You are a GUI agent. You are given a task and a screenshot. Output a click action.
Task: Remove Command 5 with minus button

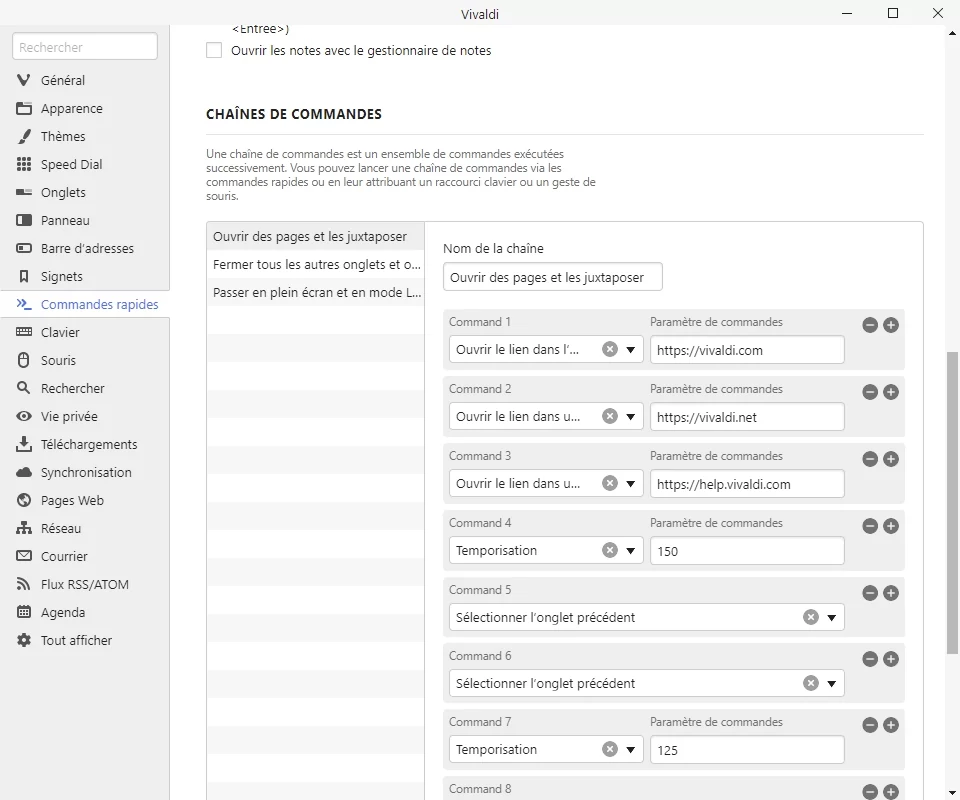pos(870,593)
